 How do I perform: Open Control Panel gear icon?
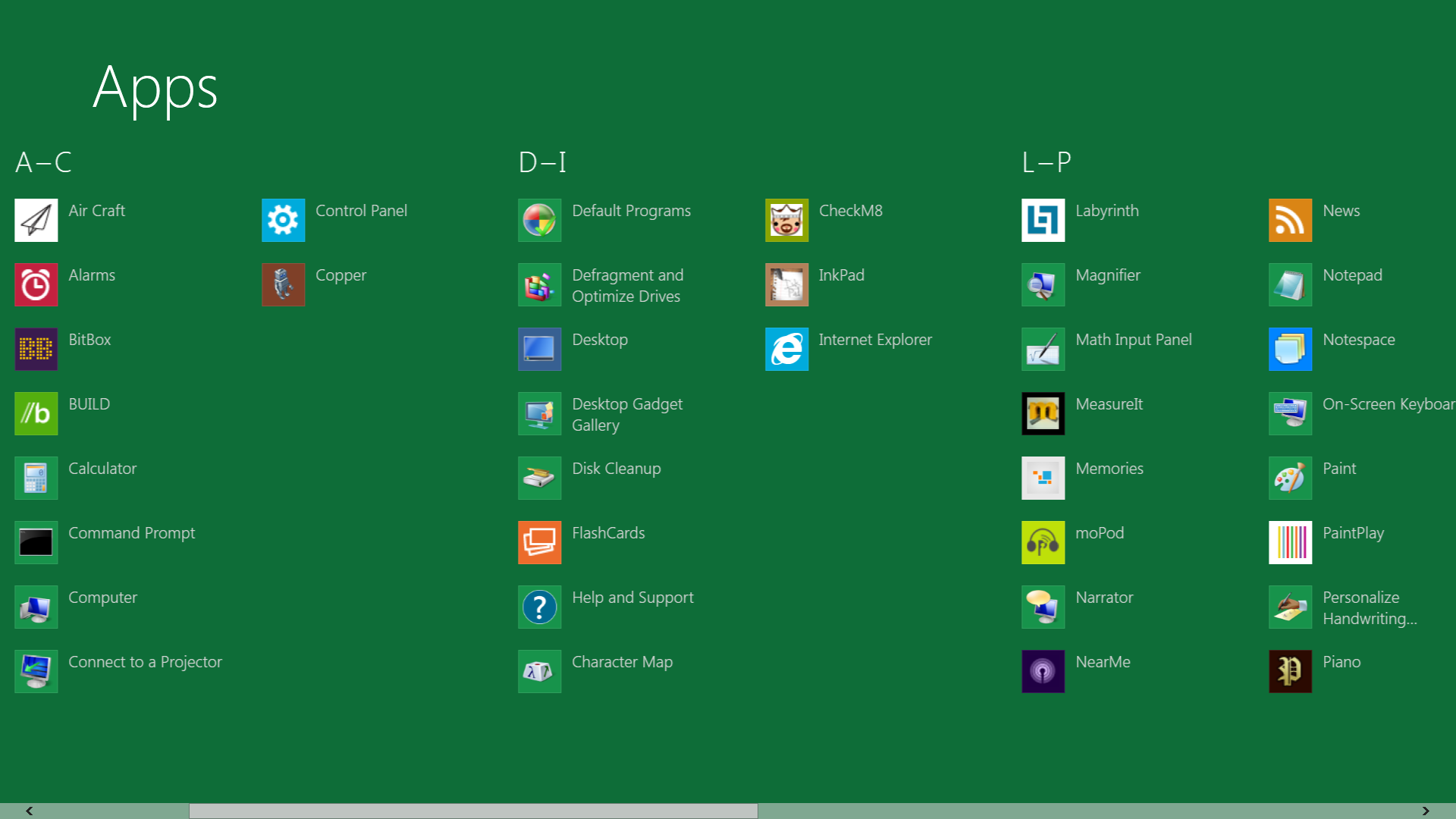click(x=284, y=220)
